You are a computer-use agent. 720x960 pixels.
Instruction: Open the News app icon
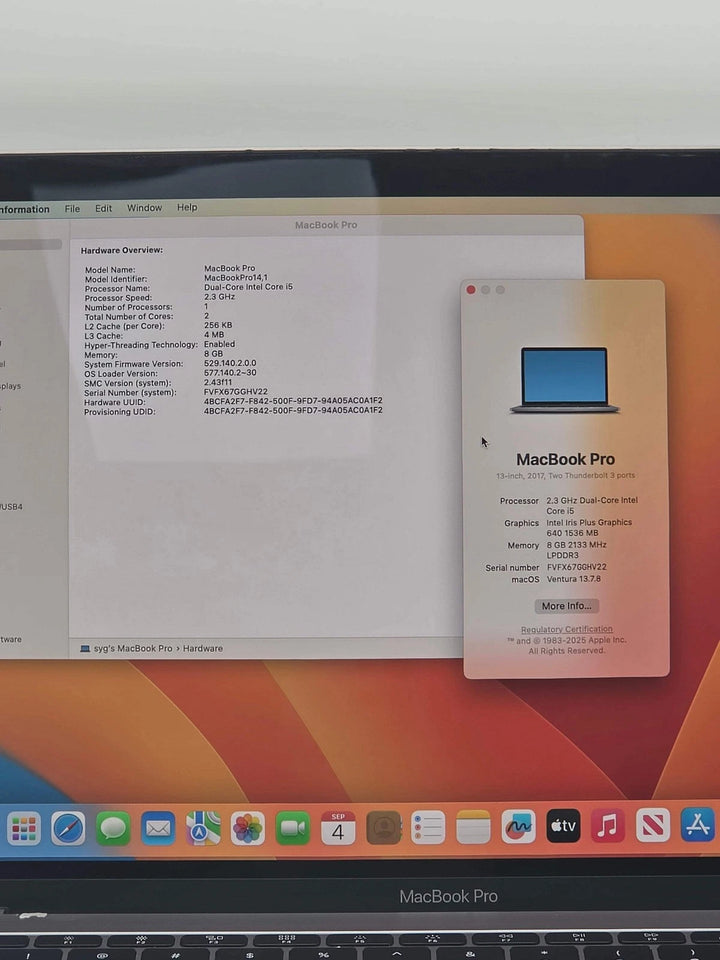pos(653,825)
